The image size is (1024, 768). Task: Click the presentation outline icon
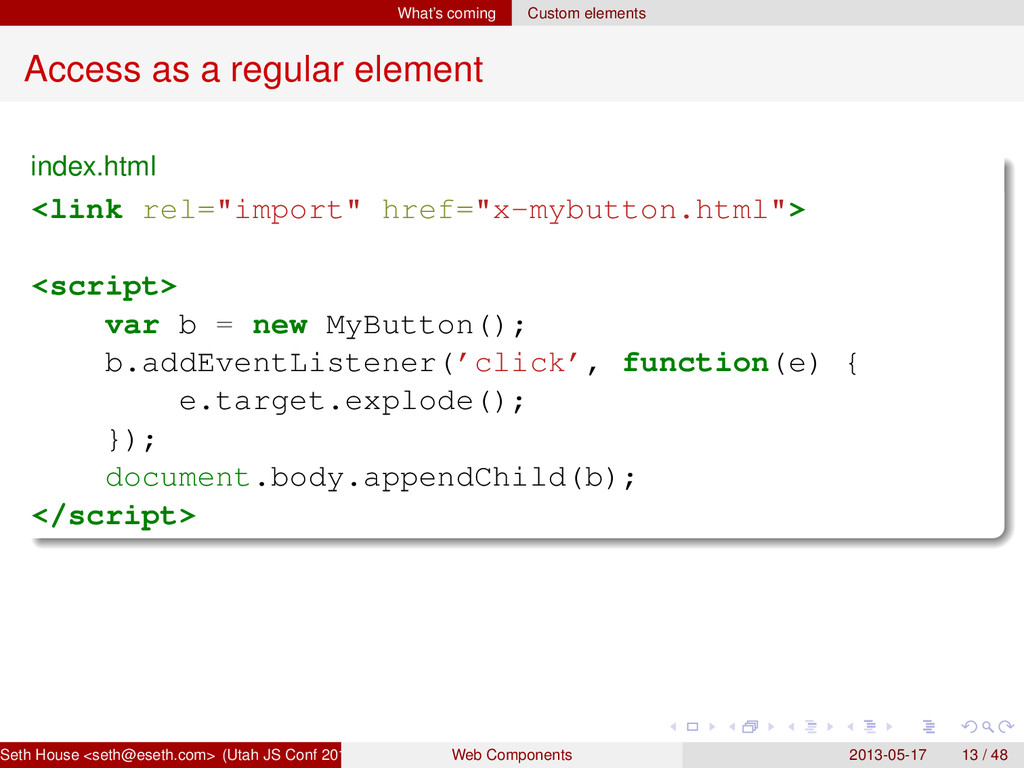pyautogui.click(x=929, y=726)
